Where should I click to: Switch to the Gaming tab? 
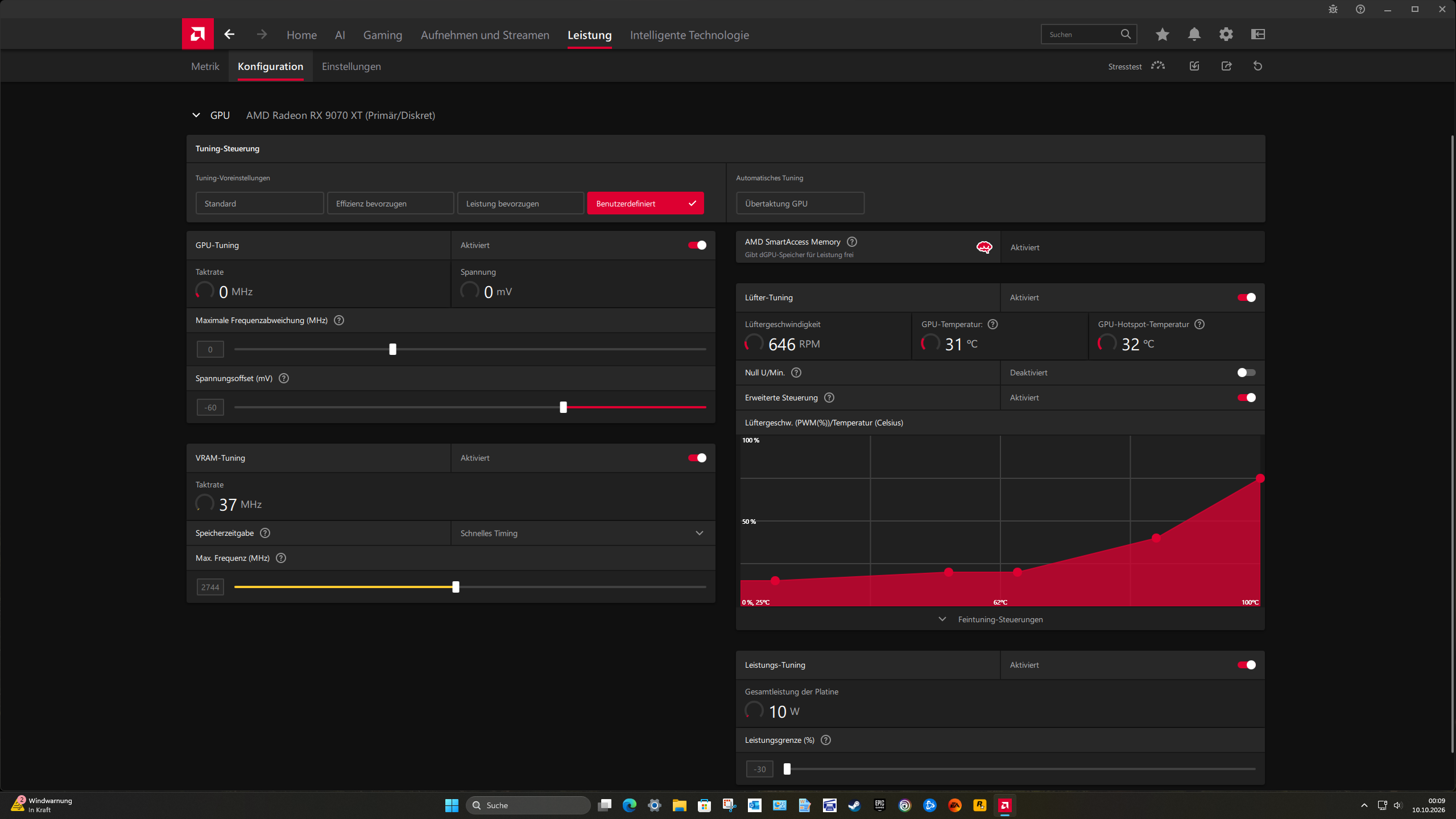tap(383, 35)
